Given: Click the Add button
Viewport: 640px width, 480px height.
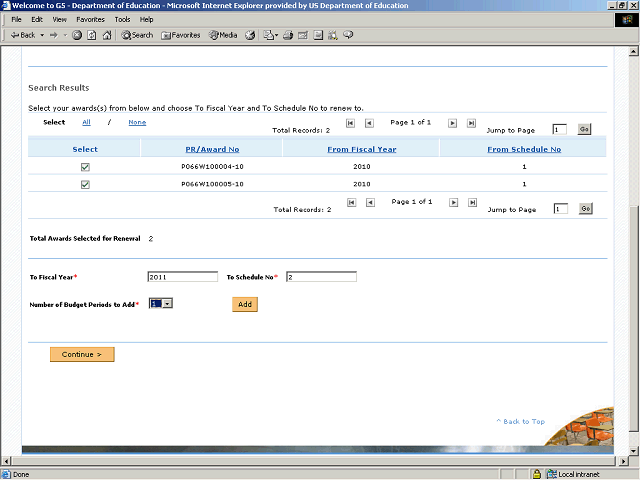Looking at the screenshot, I should click(245, 304).
